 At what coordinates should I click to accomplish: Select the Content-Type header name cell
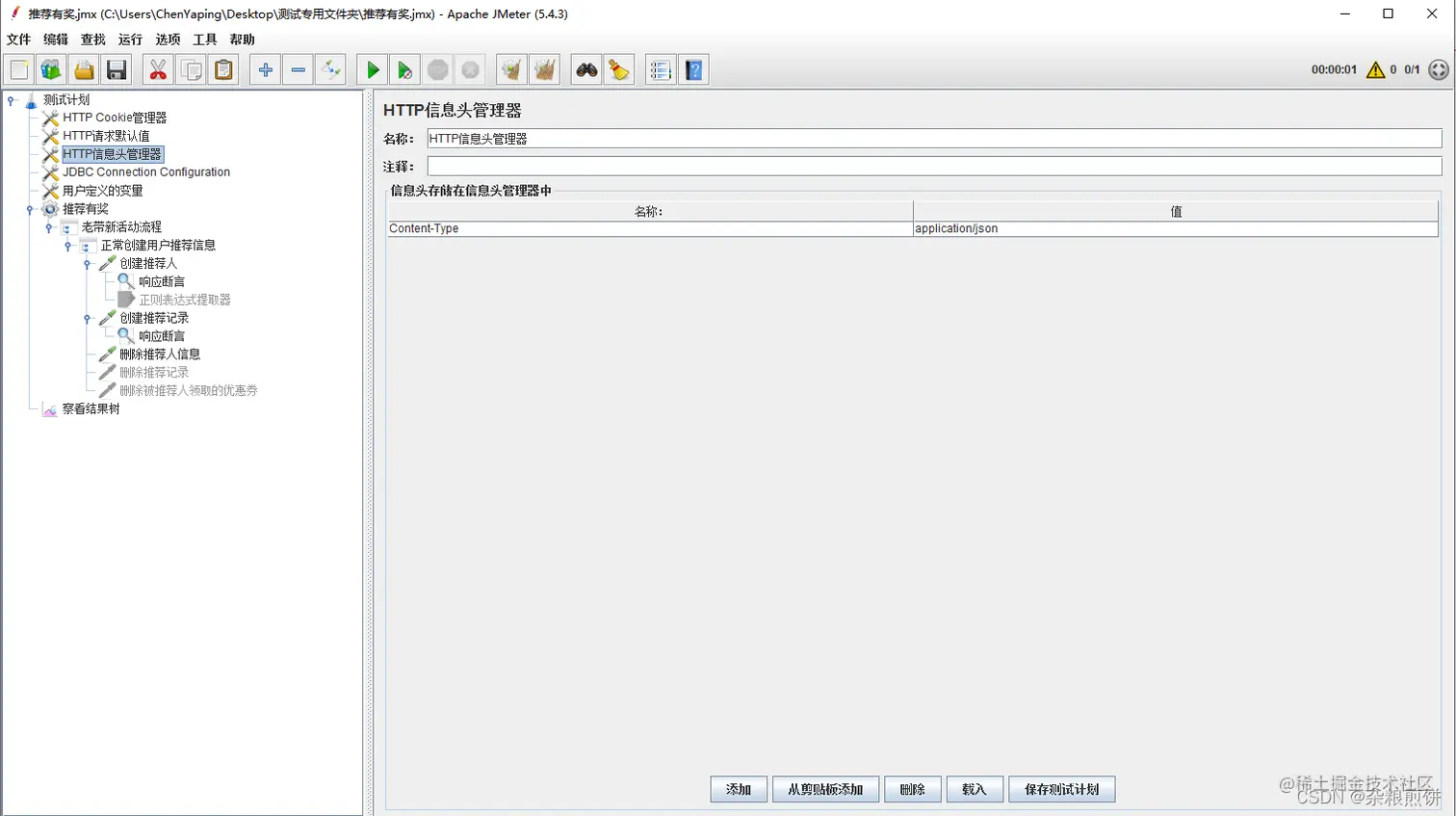click(650, 228)
